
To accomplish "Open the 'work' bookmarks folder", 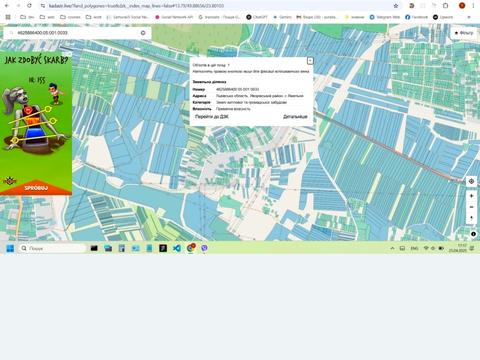I will click(94, 17).
